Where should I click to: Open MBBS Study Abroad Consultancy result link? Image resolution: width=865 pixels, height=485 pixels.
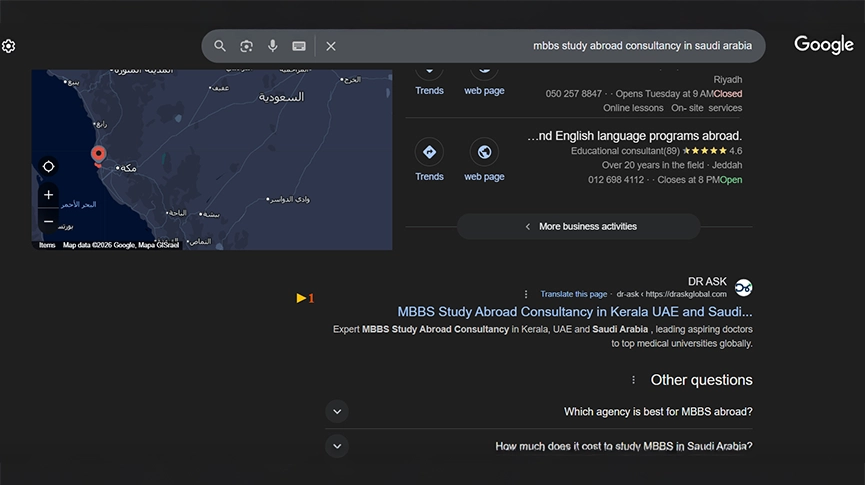[574, 312]
